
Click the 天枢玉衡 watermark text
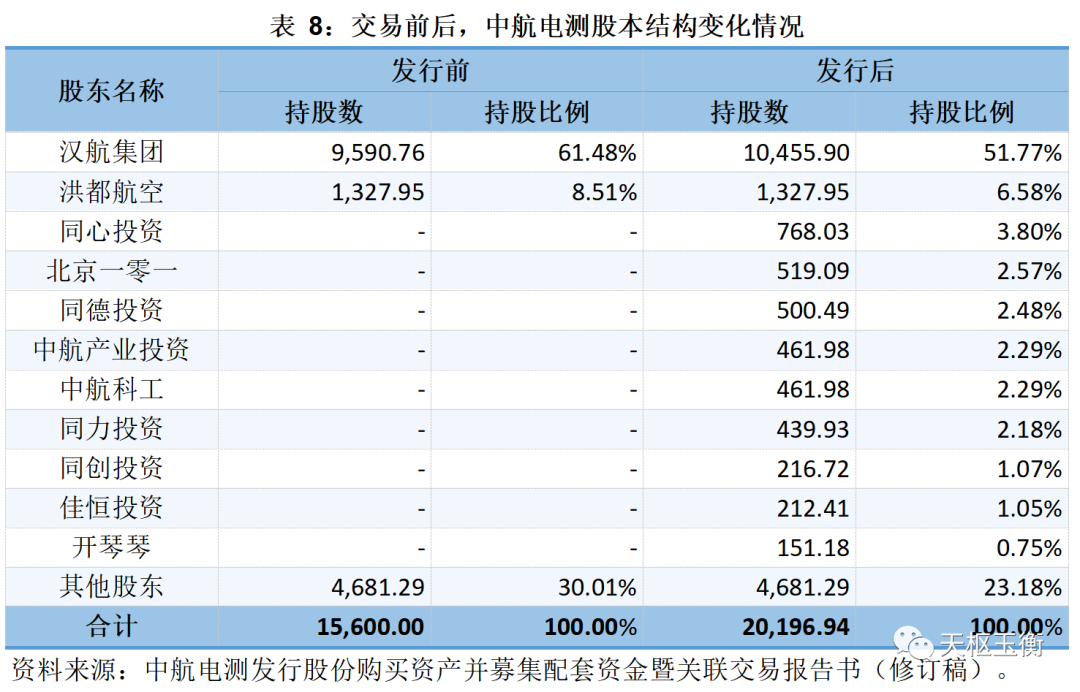click(x=990, y=643)
